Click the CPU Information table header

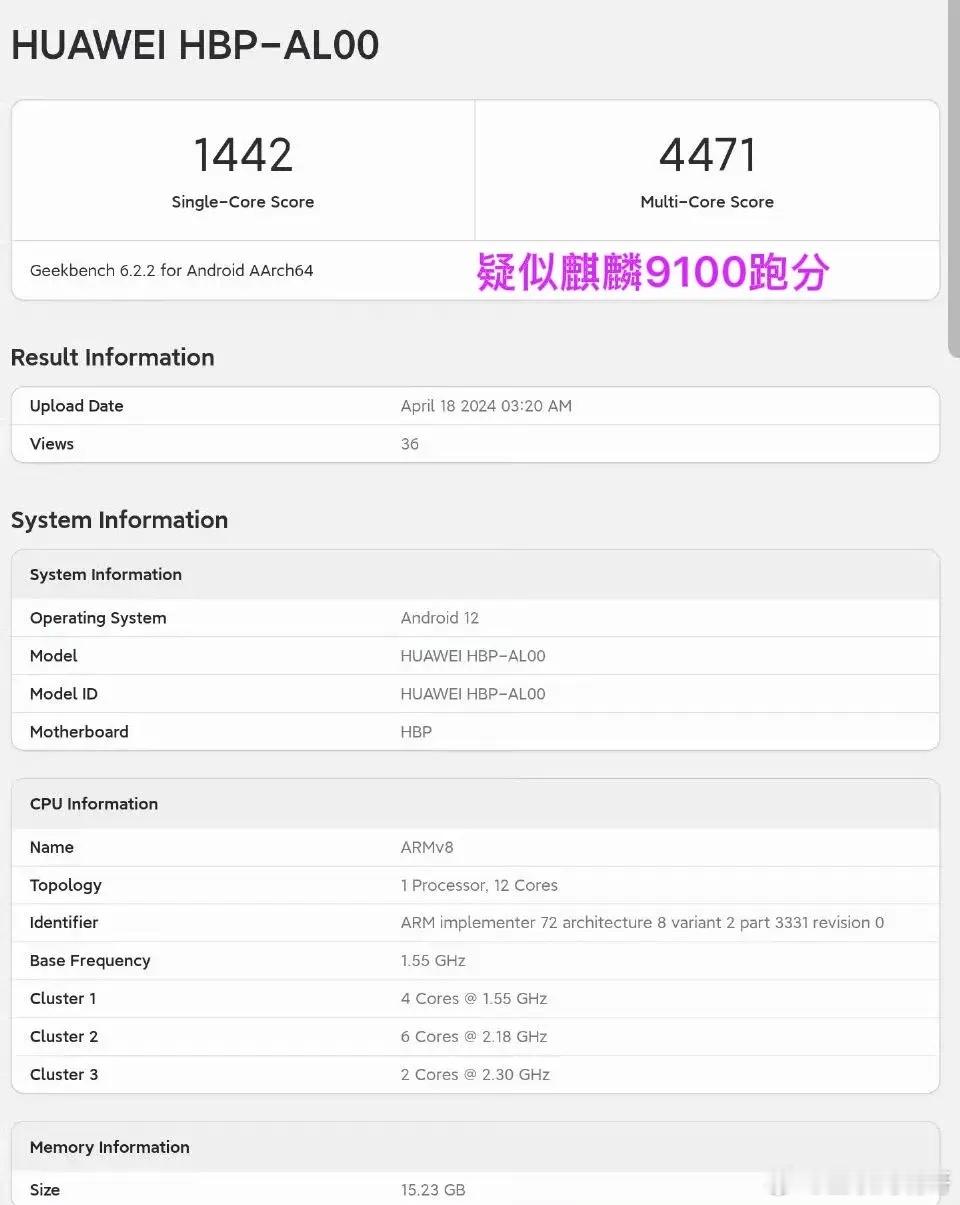point(94,804)
